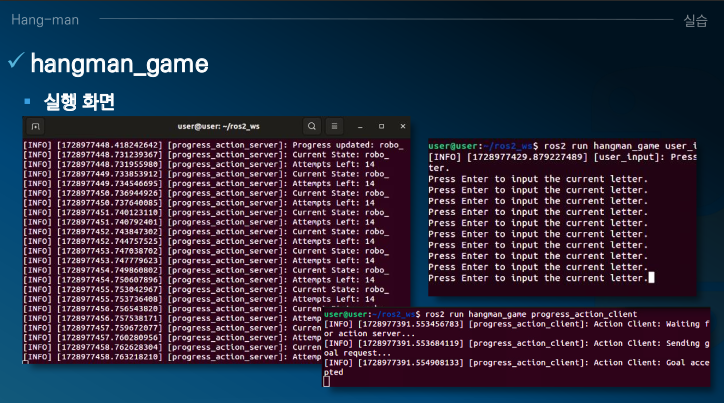This screenshot has height=403, width=724.
Task: Click the cursor block after the final 'current letter.'
Action: [x=652, y=277]
